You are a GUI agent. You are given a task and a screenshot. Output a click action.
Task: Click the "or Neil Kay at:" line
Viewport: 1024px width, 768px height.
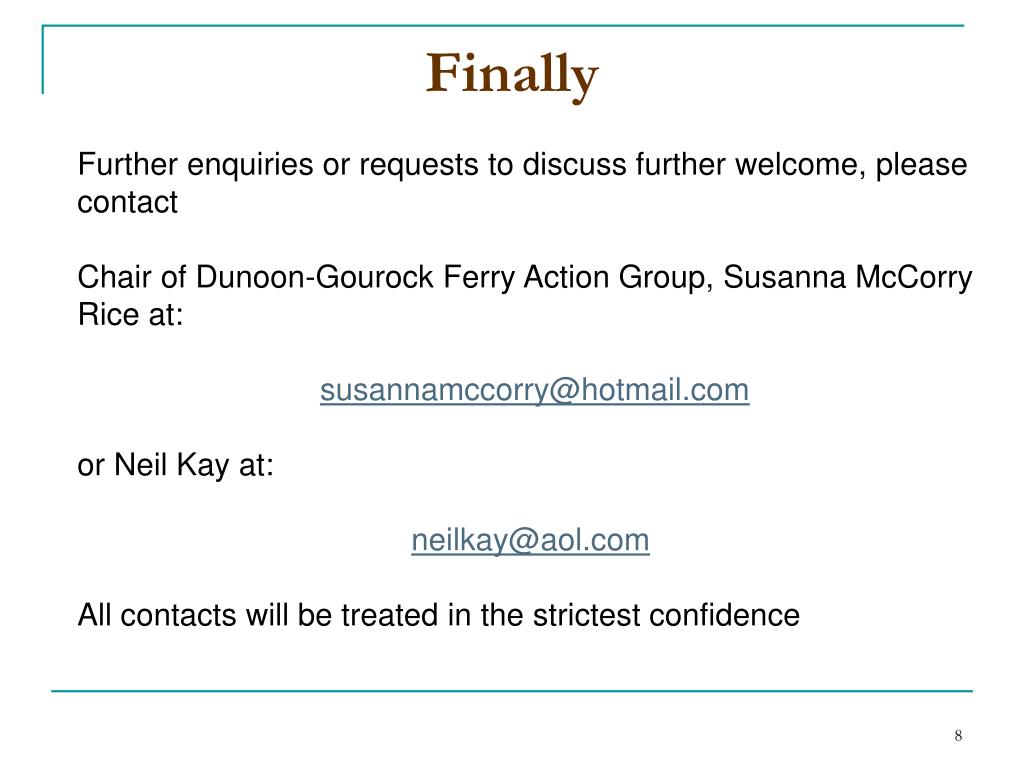[x=176, y=466]
